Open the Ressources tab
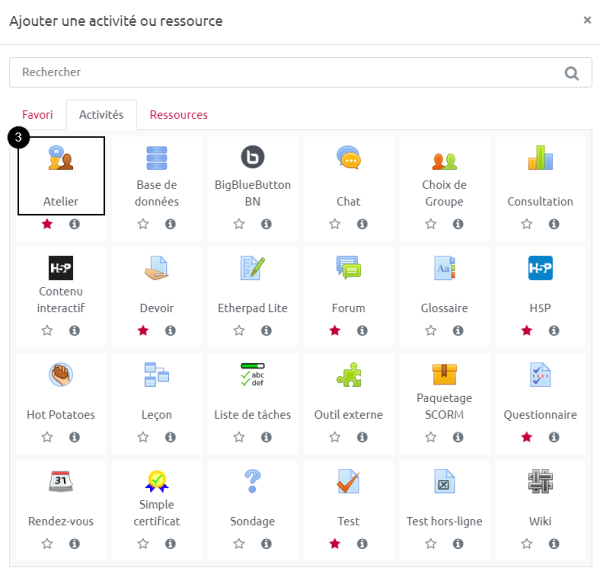This screenshot has width=600, height=571. [178, 115]
